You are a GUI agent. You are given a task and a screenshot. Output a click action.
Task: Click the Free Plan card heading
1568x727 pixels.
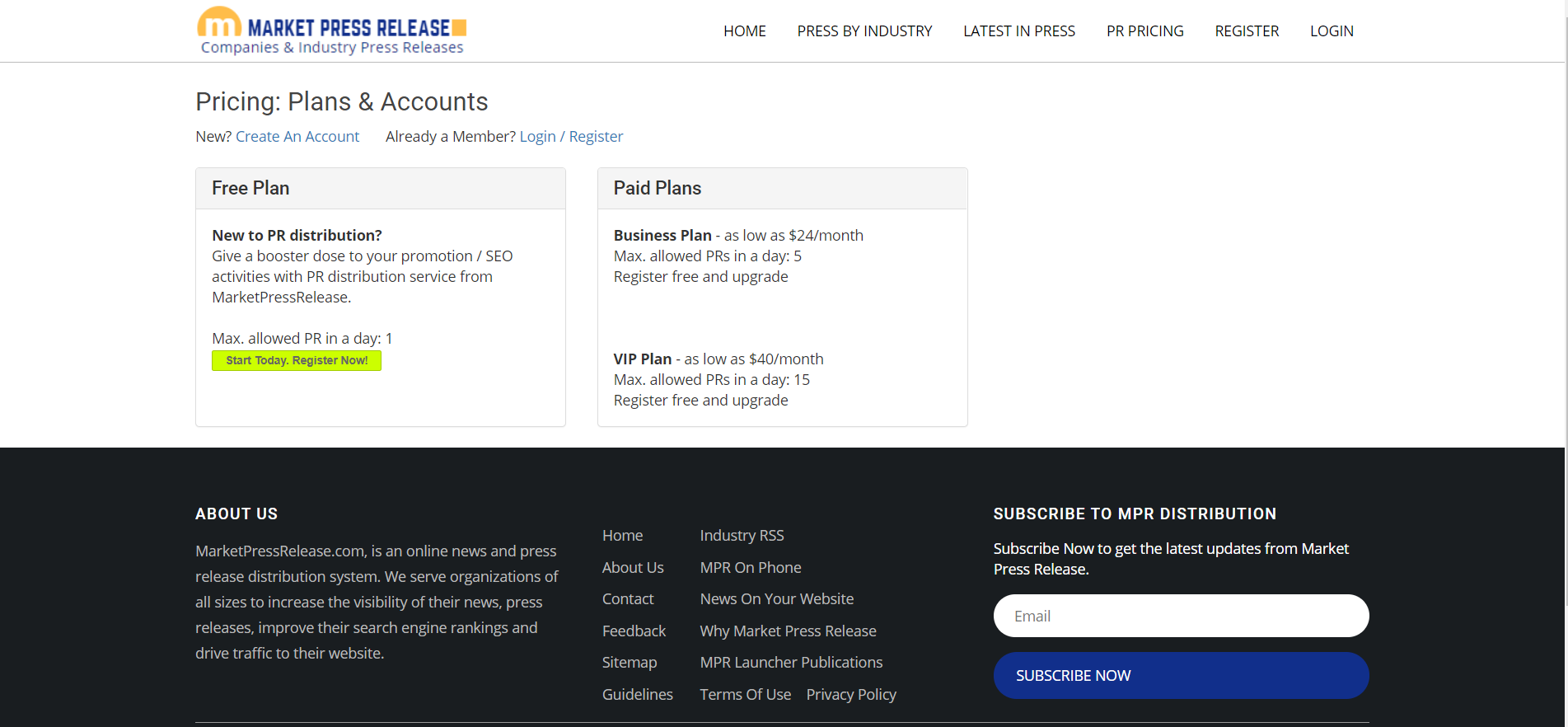coord(250,188)
